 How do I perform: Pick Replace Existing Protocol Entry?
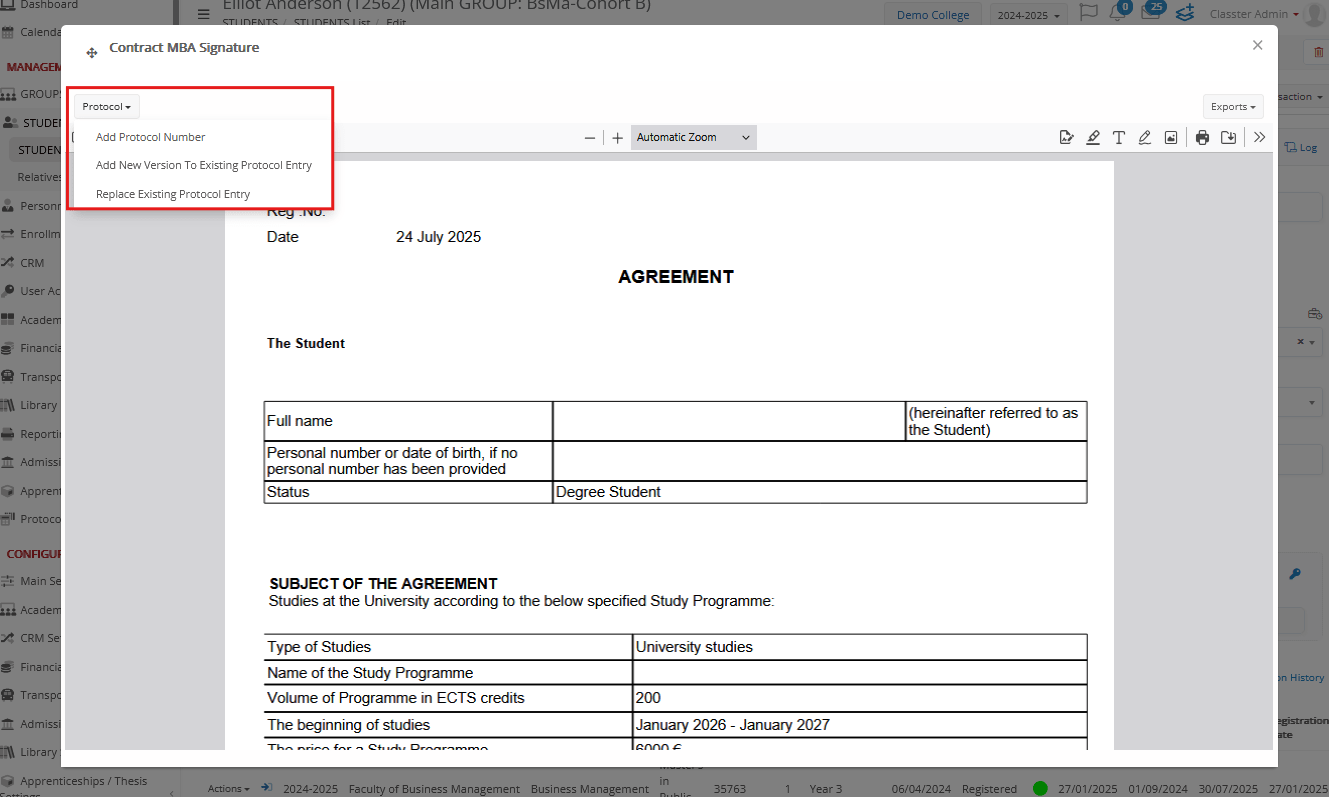click(173, 194)
